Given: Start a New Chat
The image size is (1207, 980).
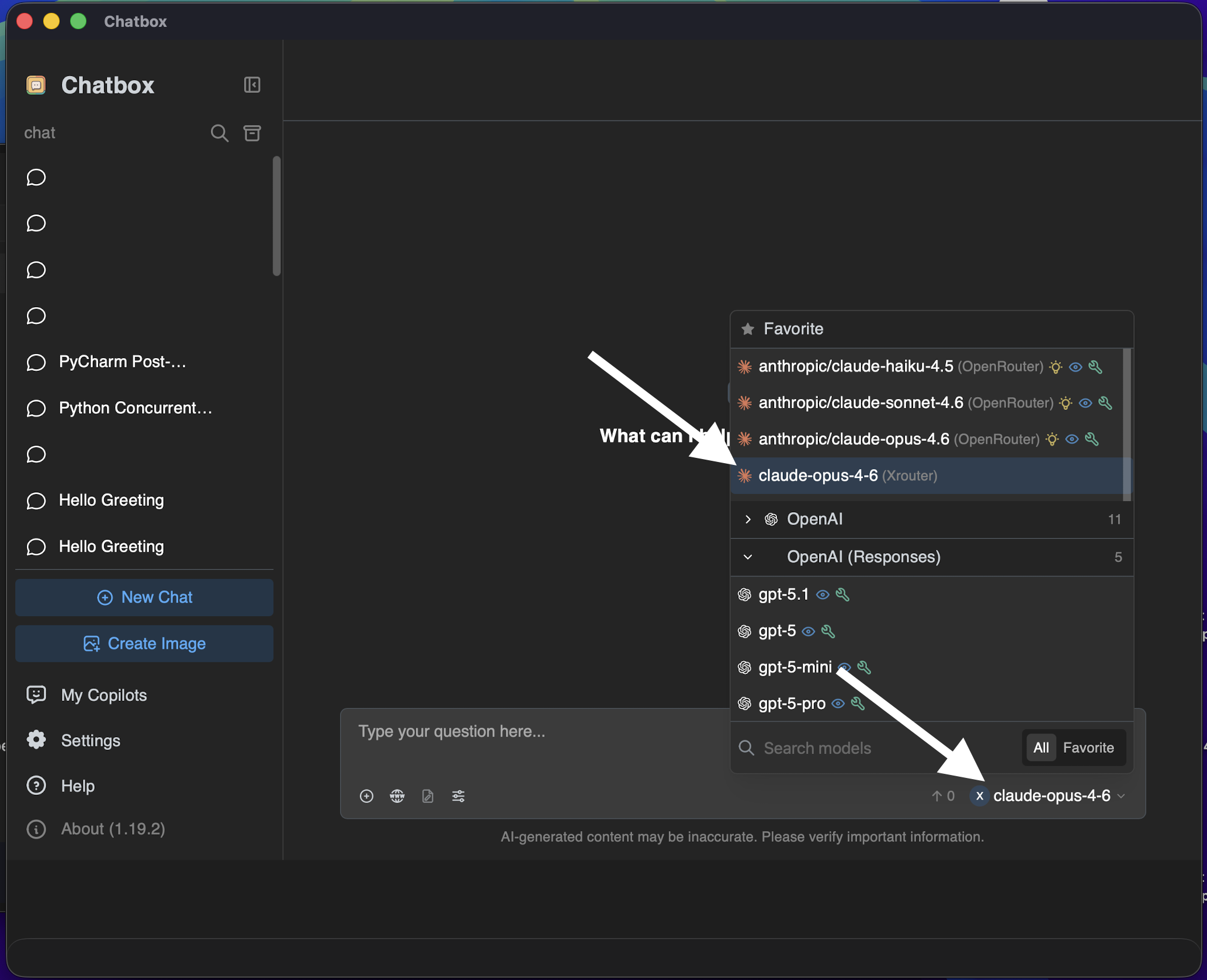Looking at the screenshot, I should [x=144, y=597].
